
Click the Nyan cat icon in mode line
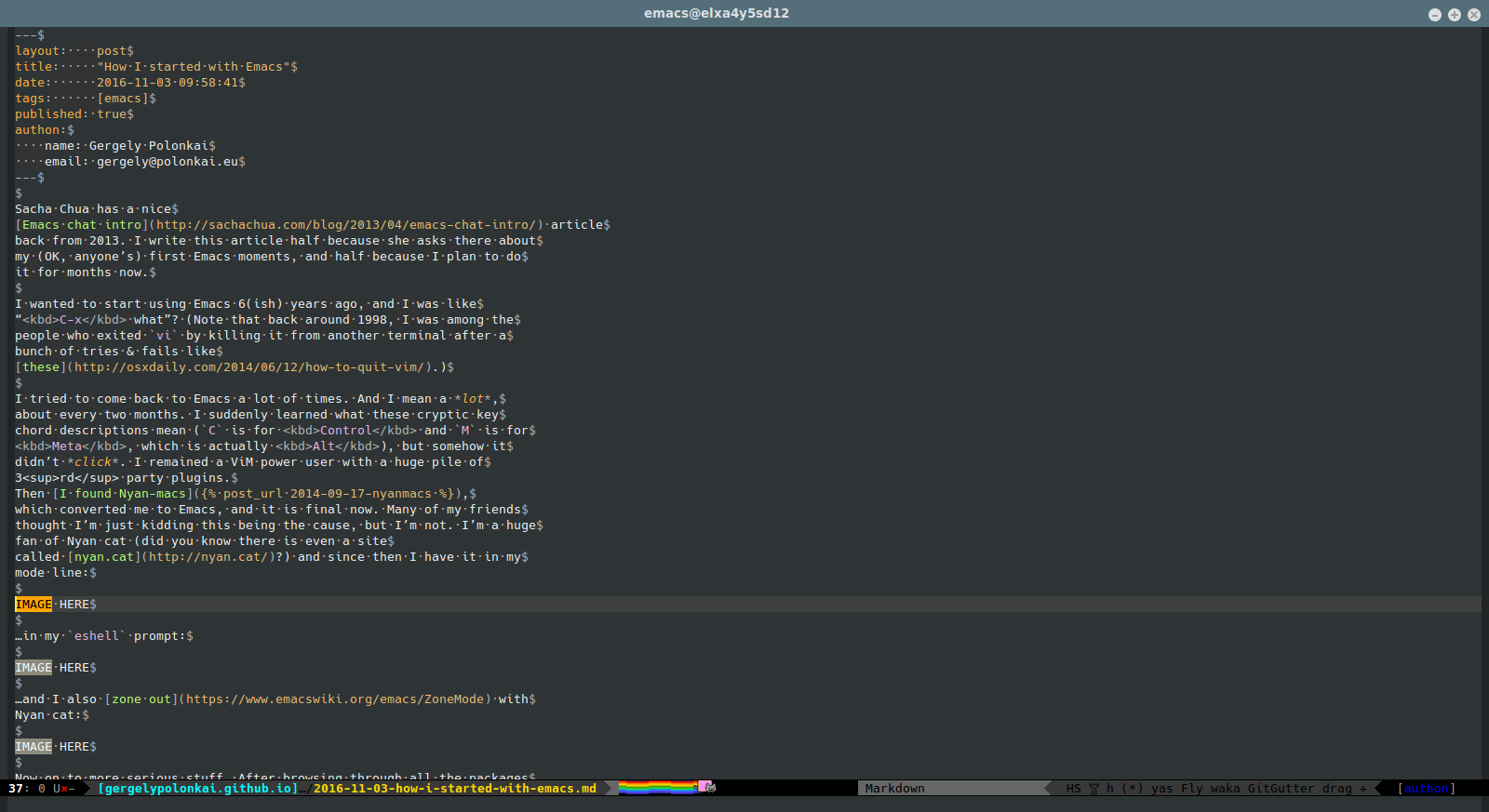(706, 787)
